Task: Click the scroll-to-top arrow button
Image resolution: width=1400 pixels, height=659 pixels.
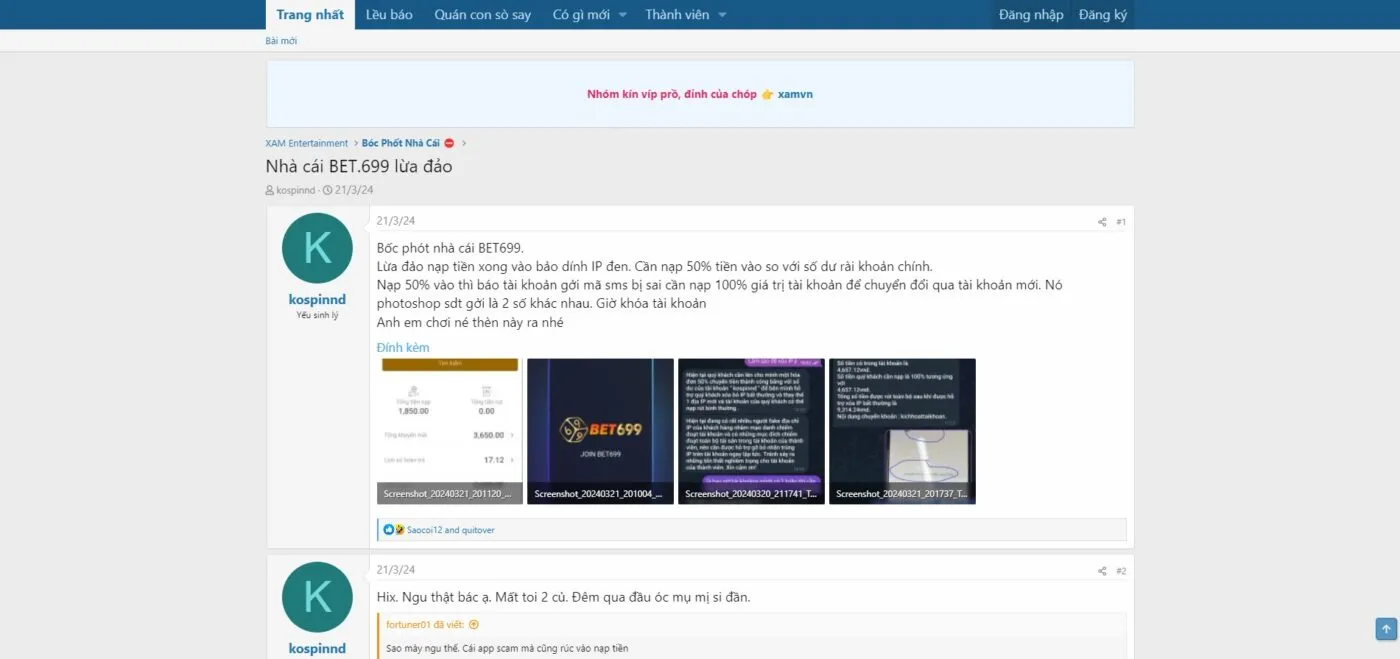Action: [x=1386, y=629]
